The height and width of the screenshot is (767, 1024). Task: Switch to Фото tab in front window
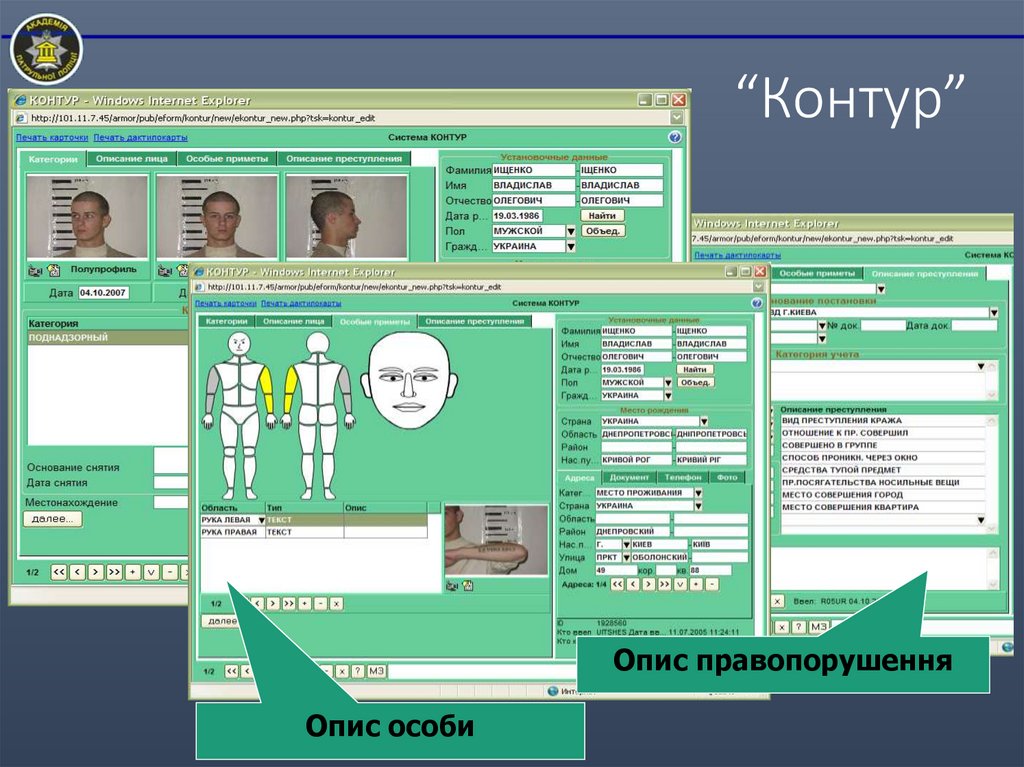(x=727, y=478)
